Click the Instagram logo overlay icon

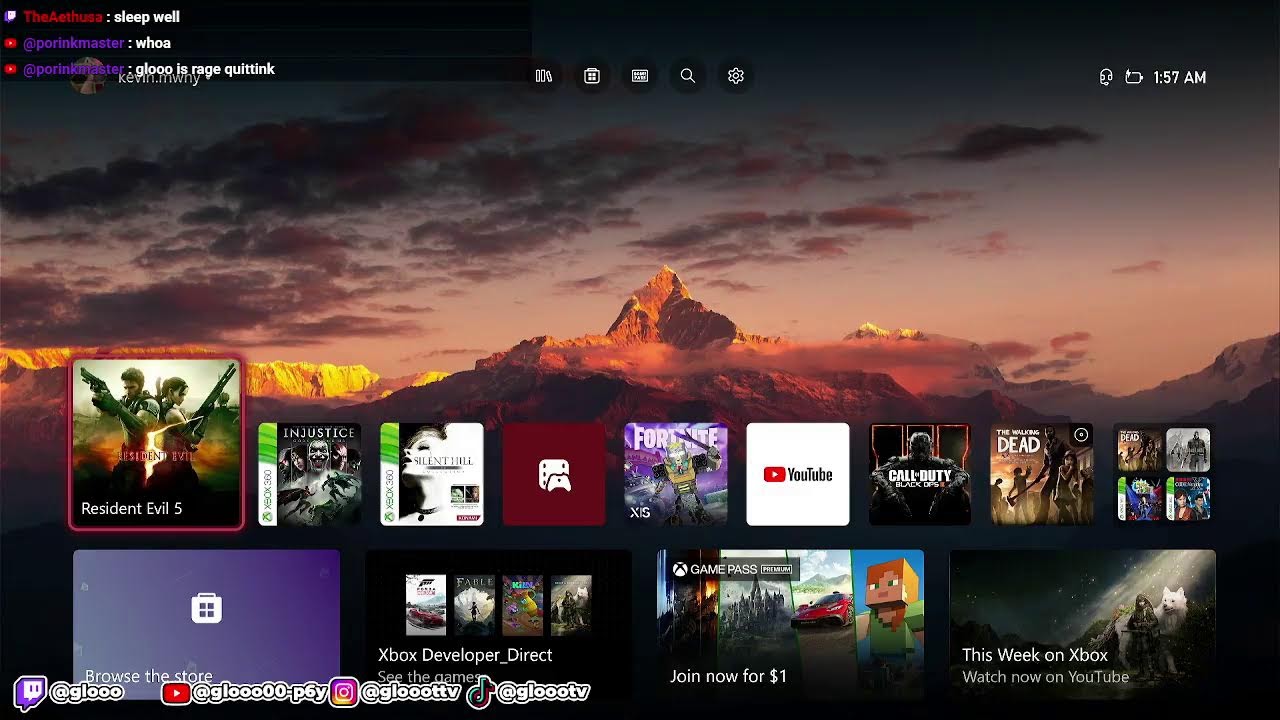[344, 692]
